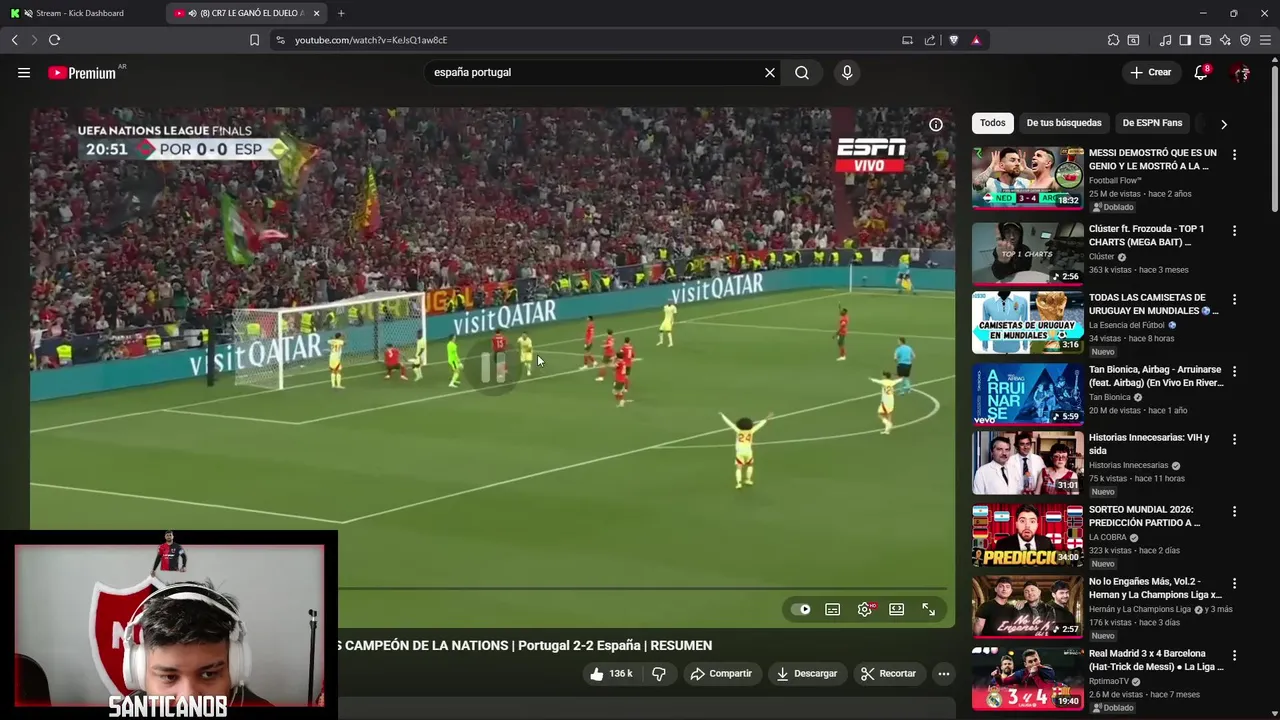Click install/cast screen icon in address bar
Image resolution: width=1280 pixels, height=720 pixels.
click(907, 40)
